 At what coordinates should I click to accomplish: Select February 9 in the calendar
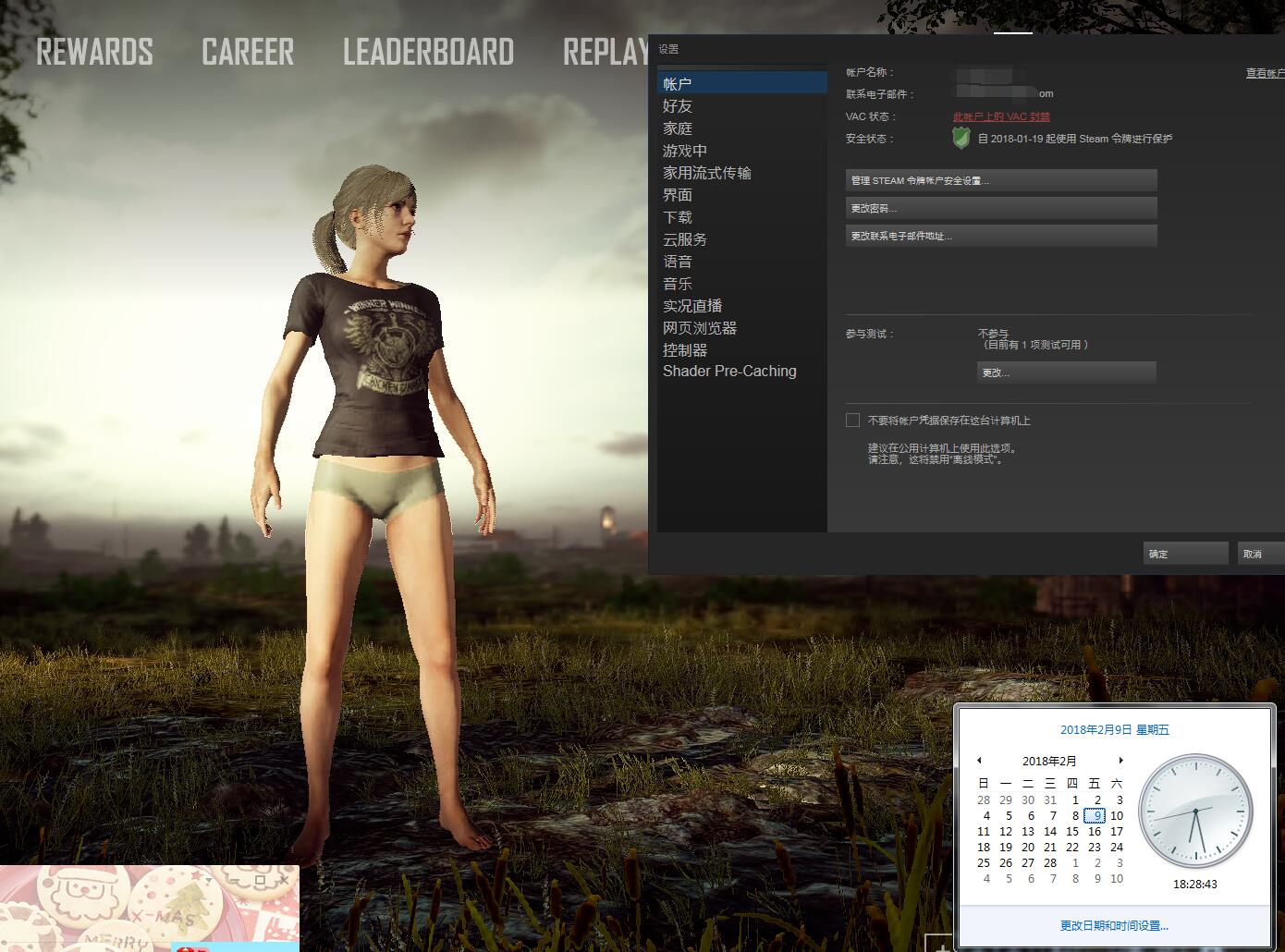coord(1095,815)
